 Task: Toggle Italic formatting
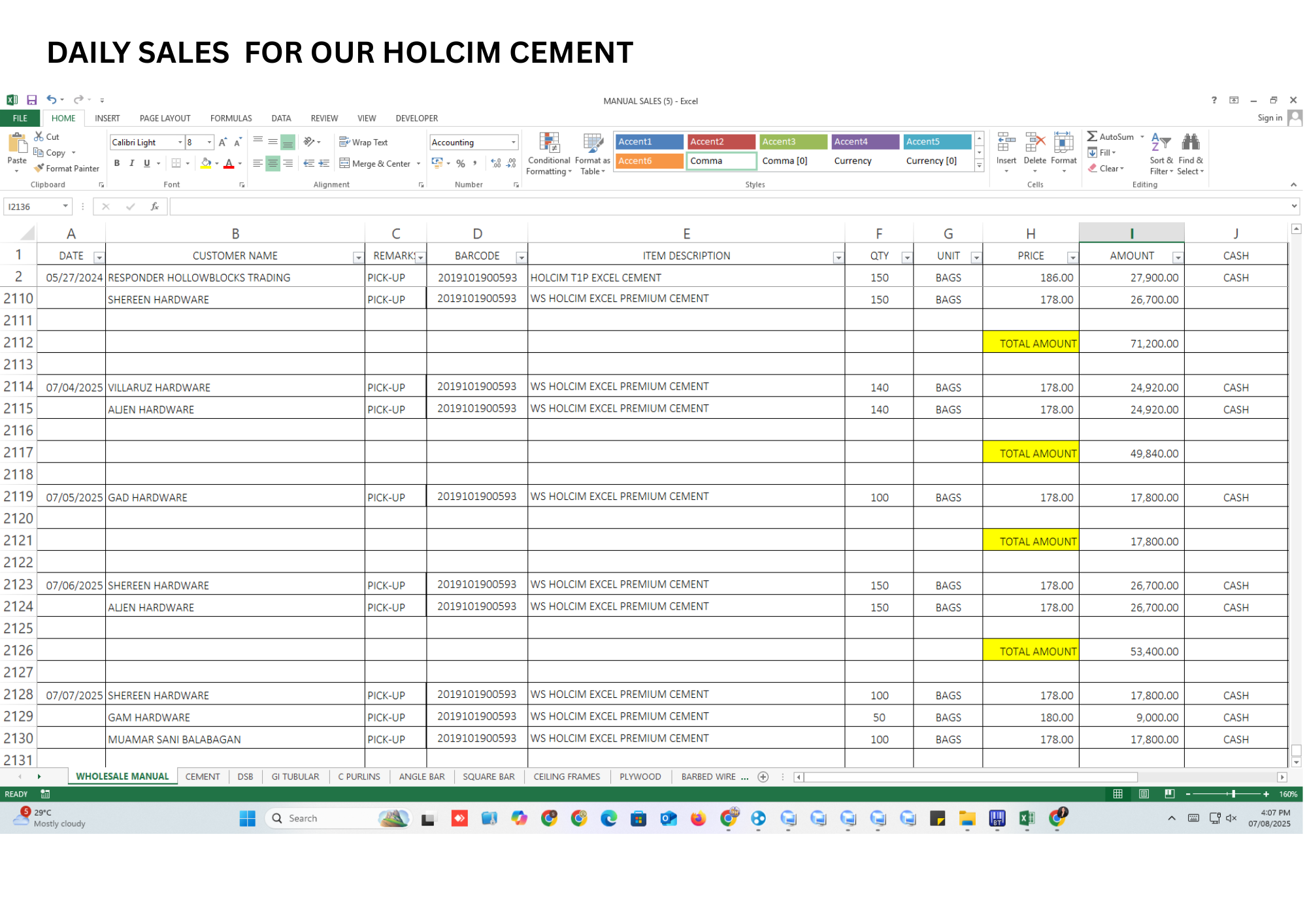click(x=132, y=163)
